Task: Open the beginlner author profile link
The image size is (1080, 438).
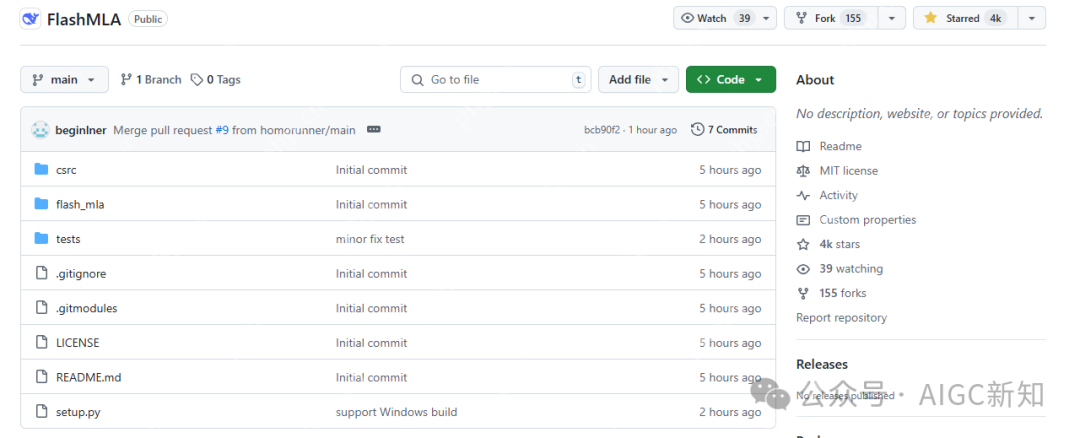Action: pos(81,129)
